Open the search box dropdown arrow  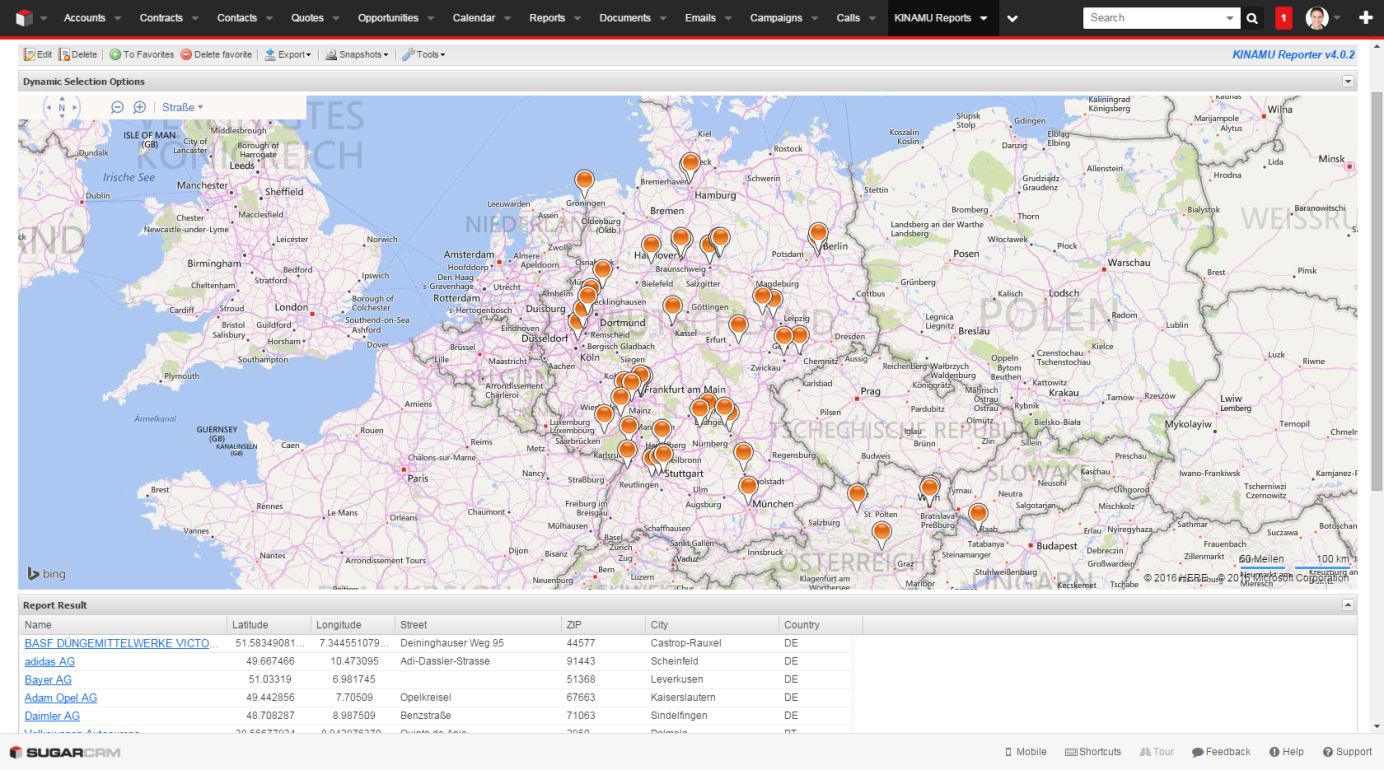[1230, 19]
